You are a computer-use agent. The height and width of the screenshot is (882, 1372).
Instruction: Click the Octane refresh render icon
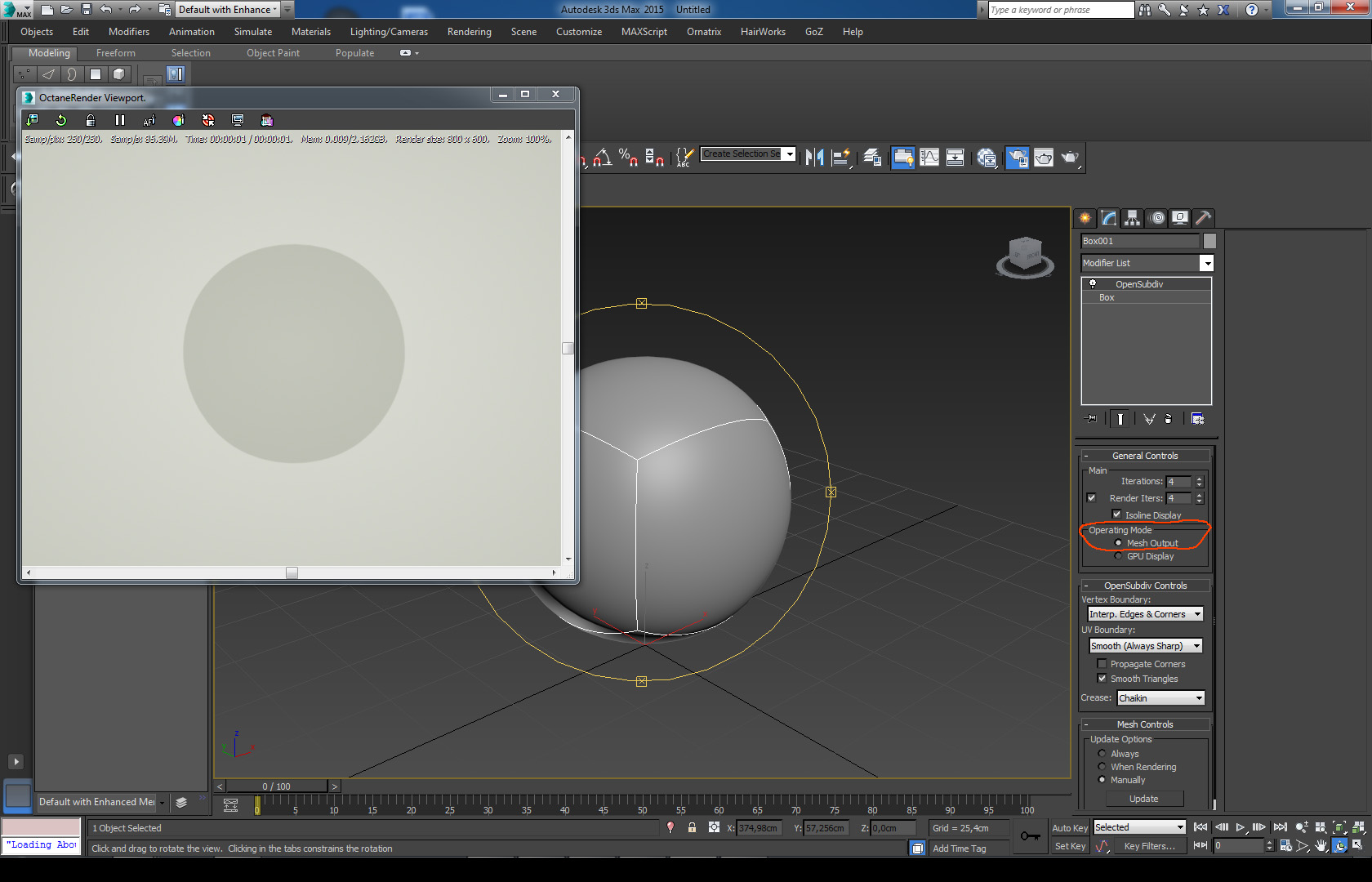(61, 120)
